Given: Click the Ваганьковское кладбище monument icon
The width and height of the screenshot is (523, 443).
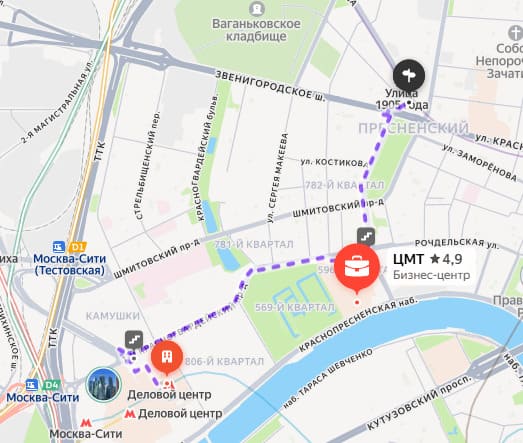Looking at the screenshot, I should pos(256,8).
